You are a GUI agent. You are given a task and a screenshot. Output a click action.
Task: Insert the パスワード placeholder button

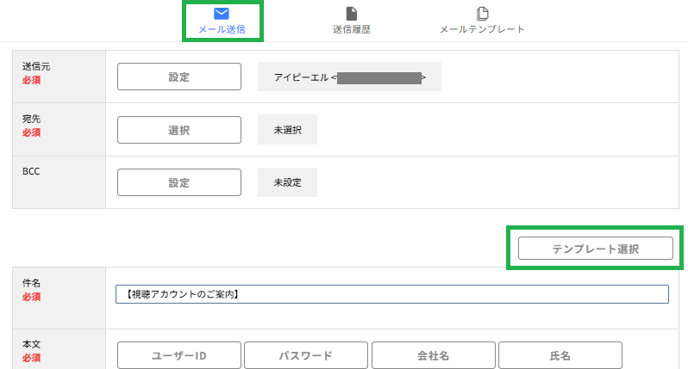(x=306, y=355)
